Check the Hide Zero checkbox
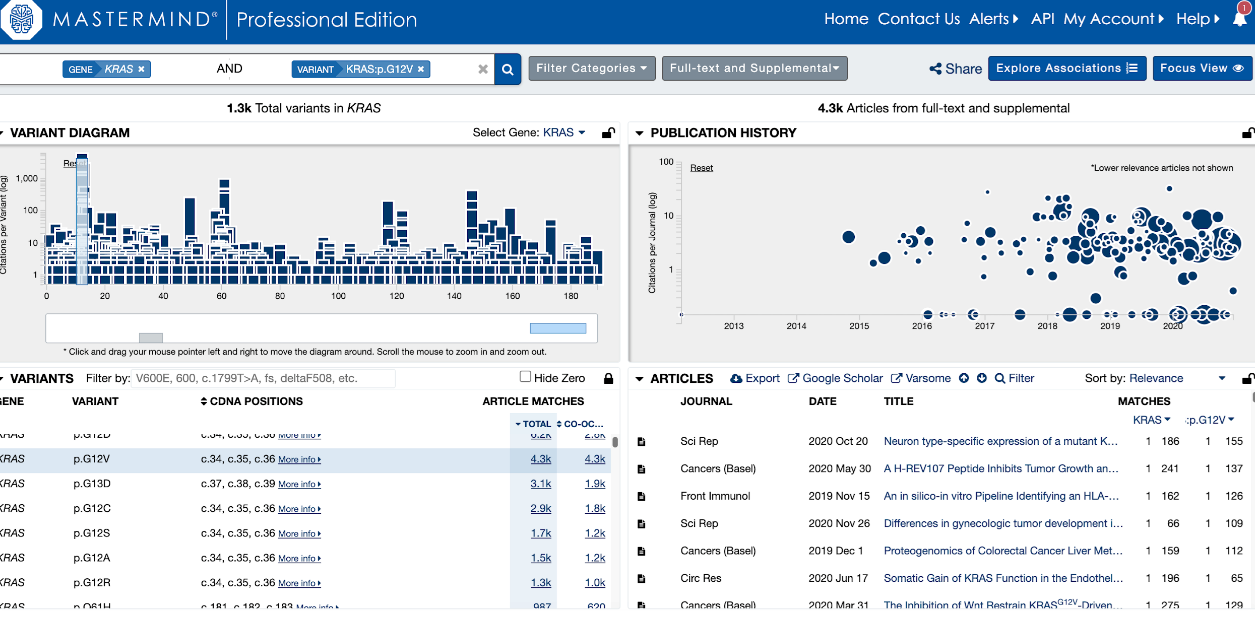The height and width of the screenshot is (621, 1255). coord(526,377)
